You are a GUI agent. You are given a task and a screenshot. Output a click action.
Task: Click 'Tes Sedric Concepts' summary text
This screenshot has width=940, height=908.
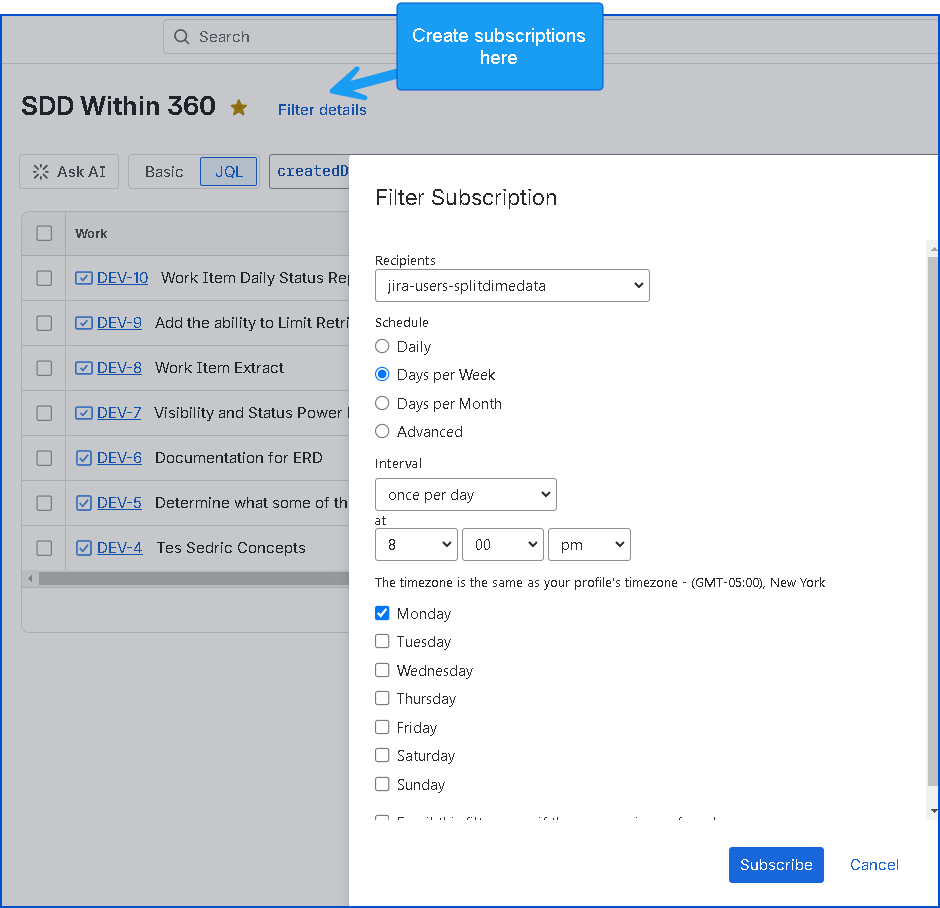pos(231,548)
